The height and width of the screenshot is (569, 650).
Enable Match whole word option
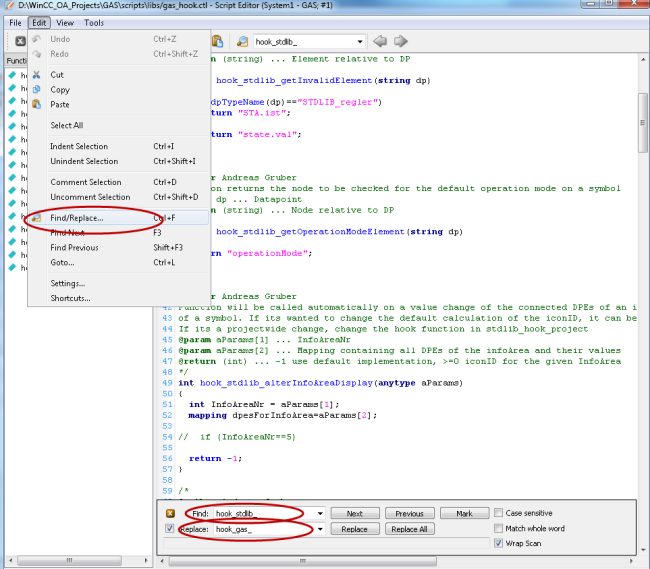coord(499,528)
